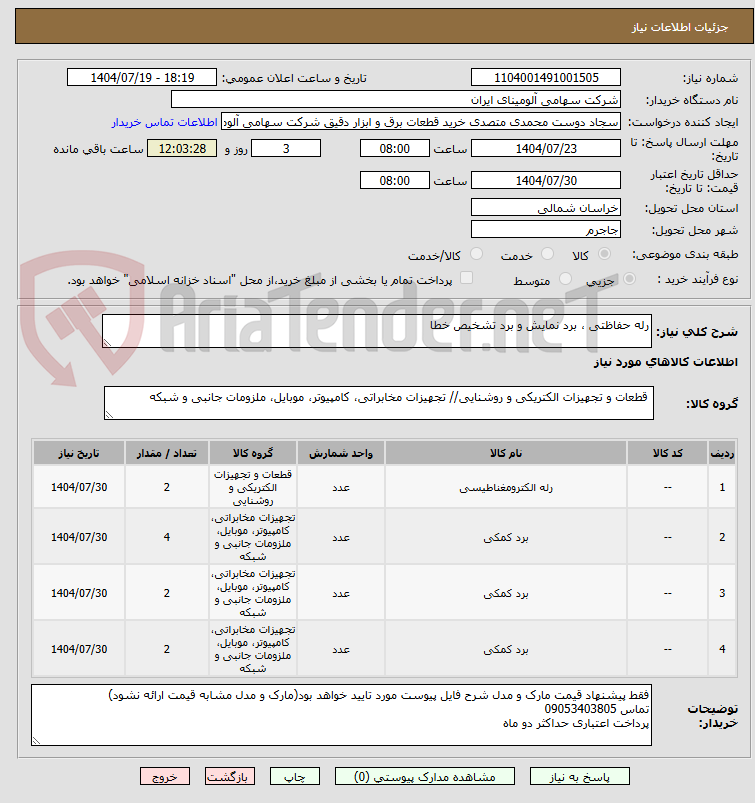Select the جزیی purchase type radio
Screen dimensions: 755x803
click(x=630, y=279)
